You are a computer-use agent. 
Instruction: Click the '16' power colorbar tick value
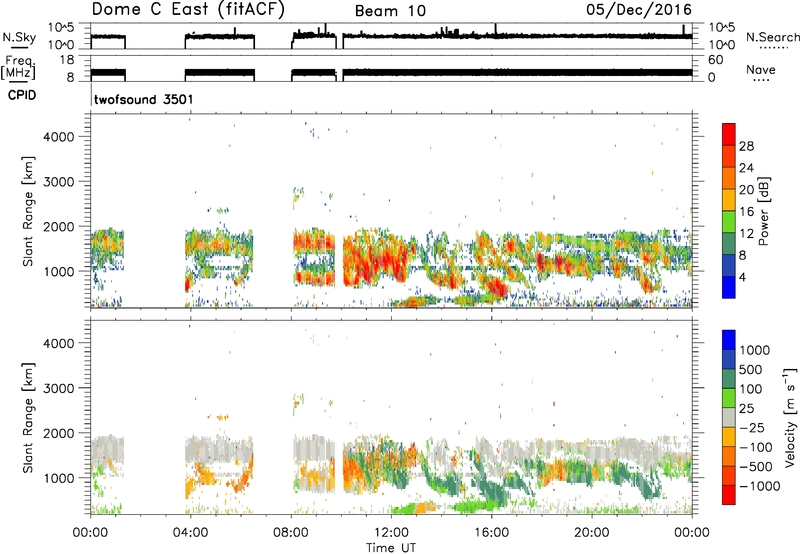click(x=746, y=212)
